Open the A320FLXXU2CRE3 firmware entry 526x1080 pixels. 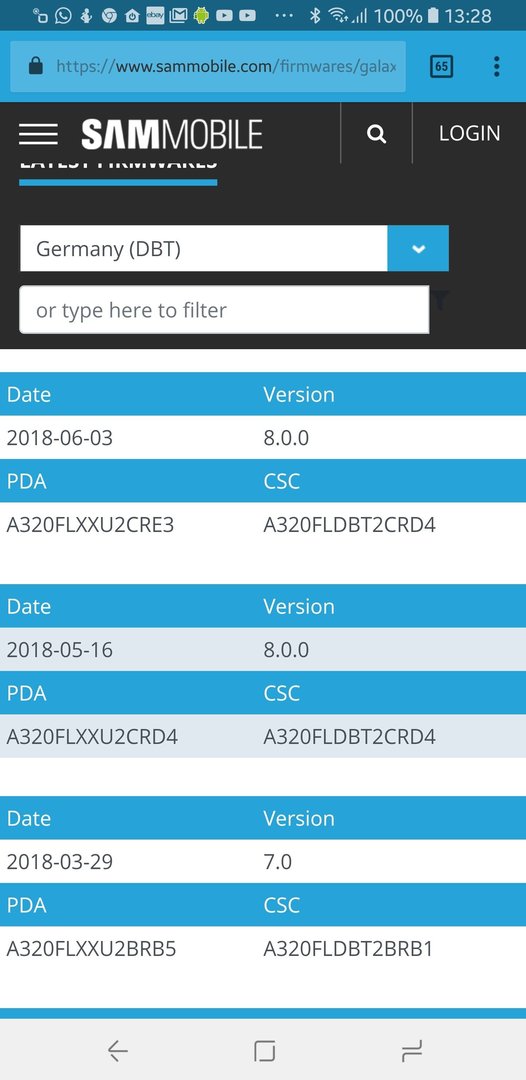(90, 526)
